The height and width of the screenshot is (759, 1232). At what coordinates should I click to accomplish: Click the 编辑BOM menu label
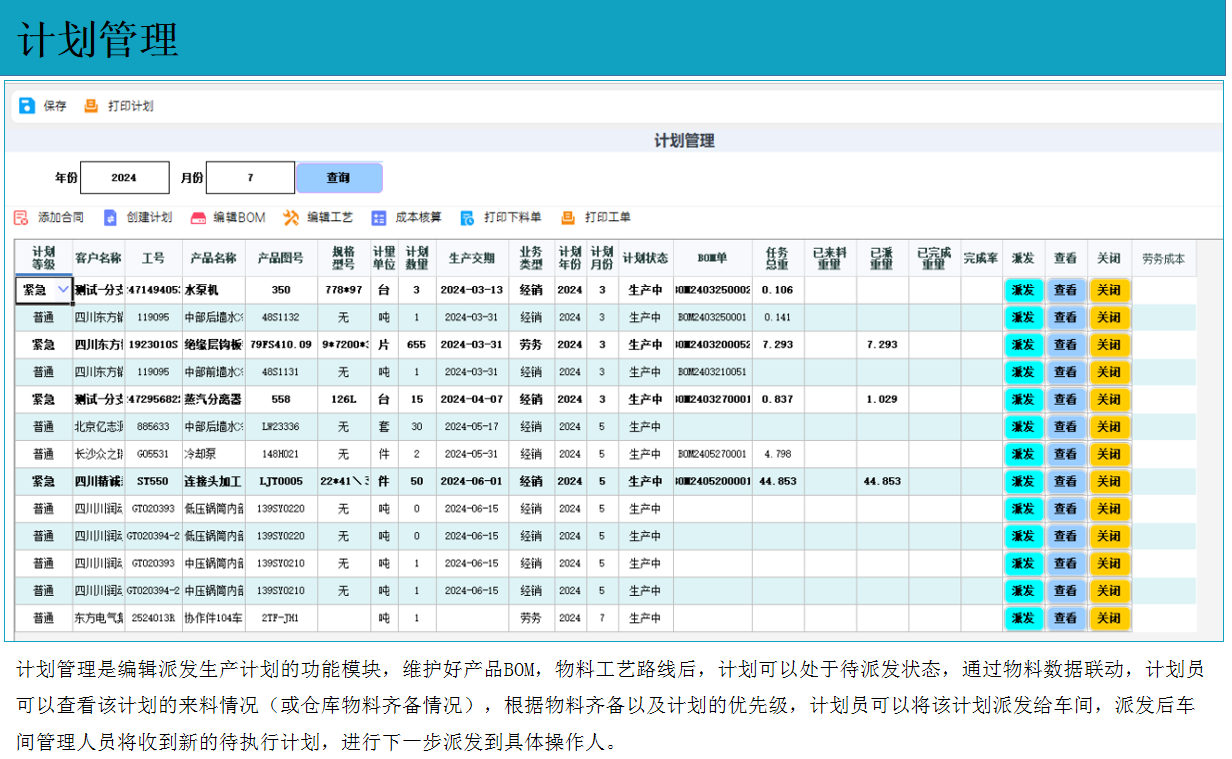point(239,218)
